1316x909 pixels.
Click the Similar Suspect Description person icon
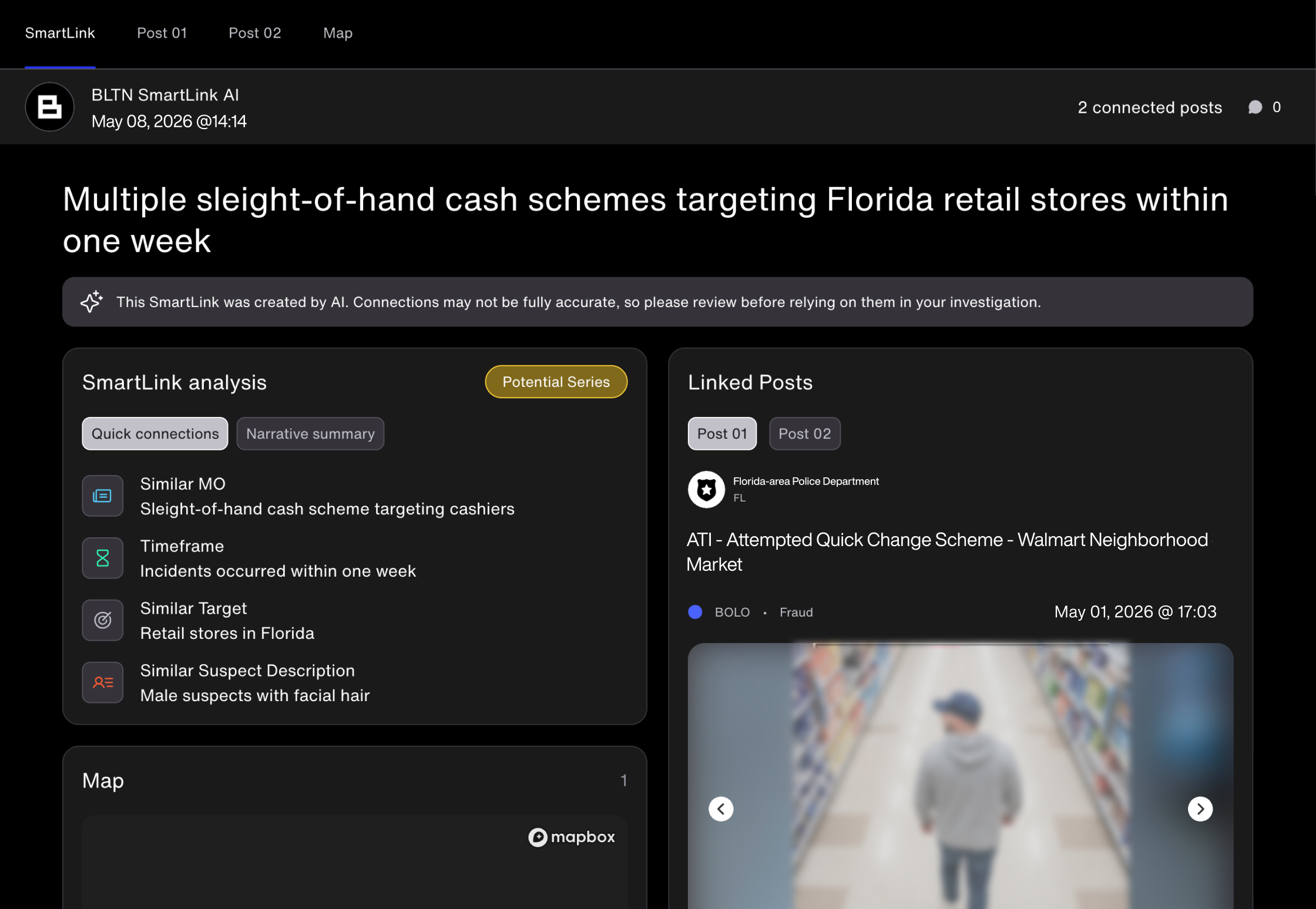[103, 683]
